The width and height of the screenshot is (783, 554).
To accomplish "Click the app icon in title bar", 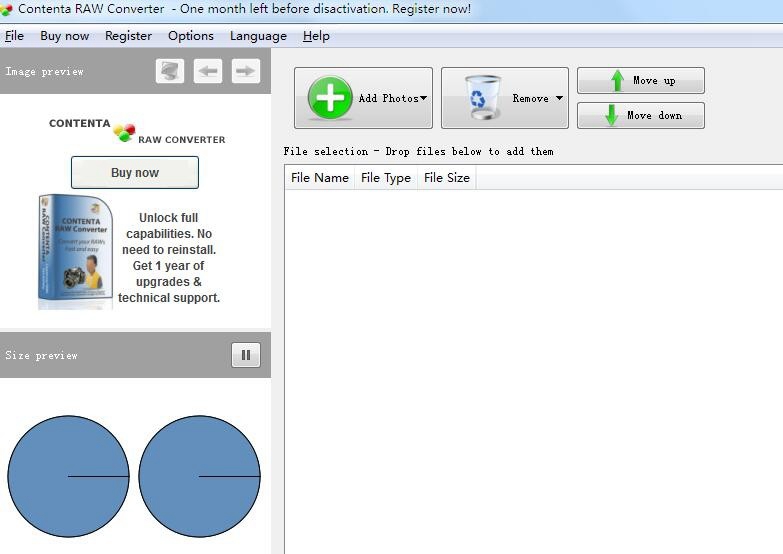I will (6, 9).
